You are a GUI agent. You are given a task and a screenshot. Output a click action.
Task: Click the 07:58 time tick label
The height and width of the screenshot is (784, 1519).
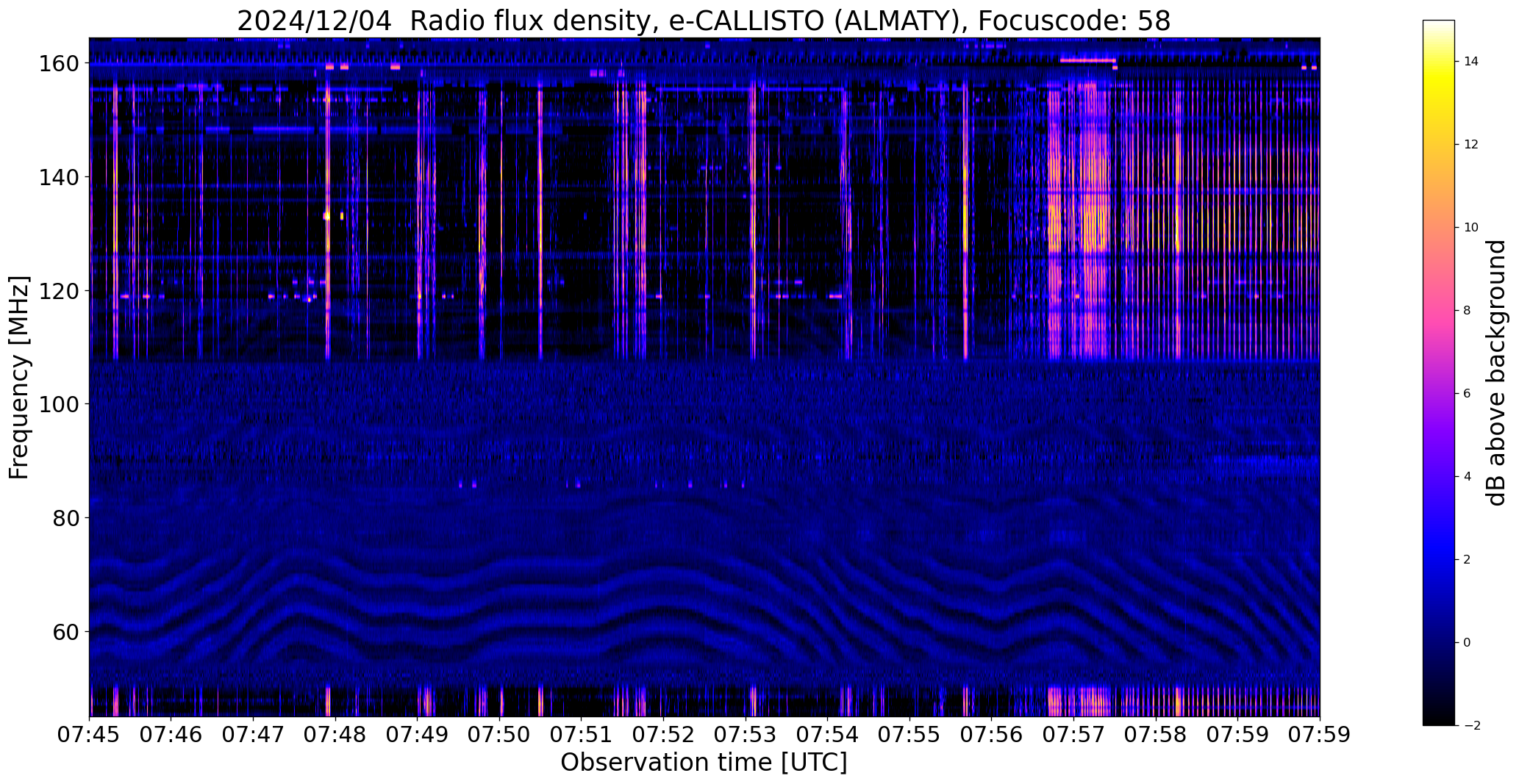[1156, 736]
